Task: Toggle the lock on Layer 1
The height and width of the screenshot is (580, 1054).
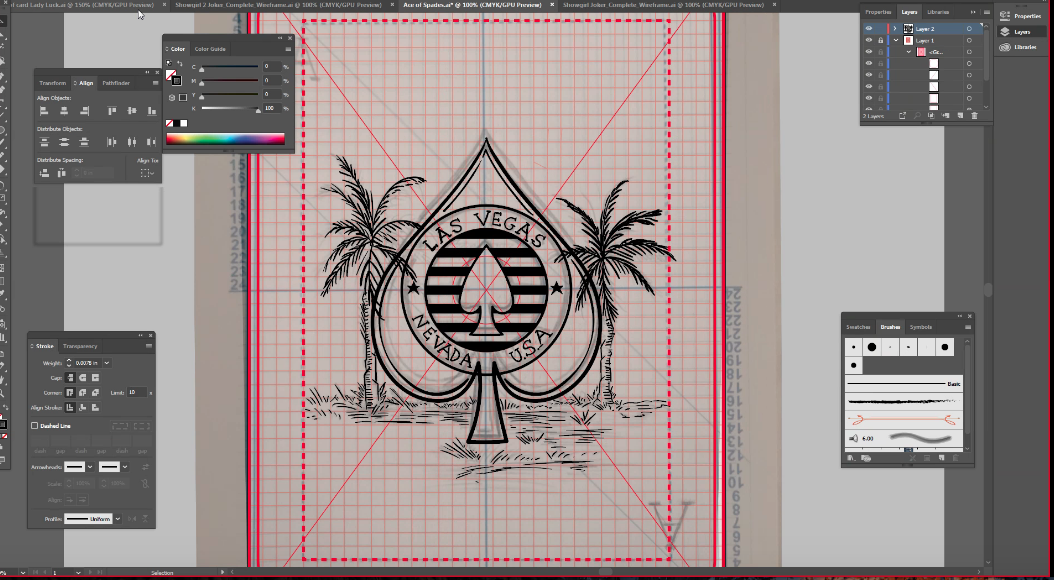Action: [881, 40]
